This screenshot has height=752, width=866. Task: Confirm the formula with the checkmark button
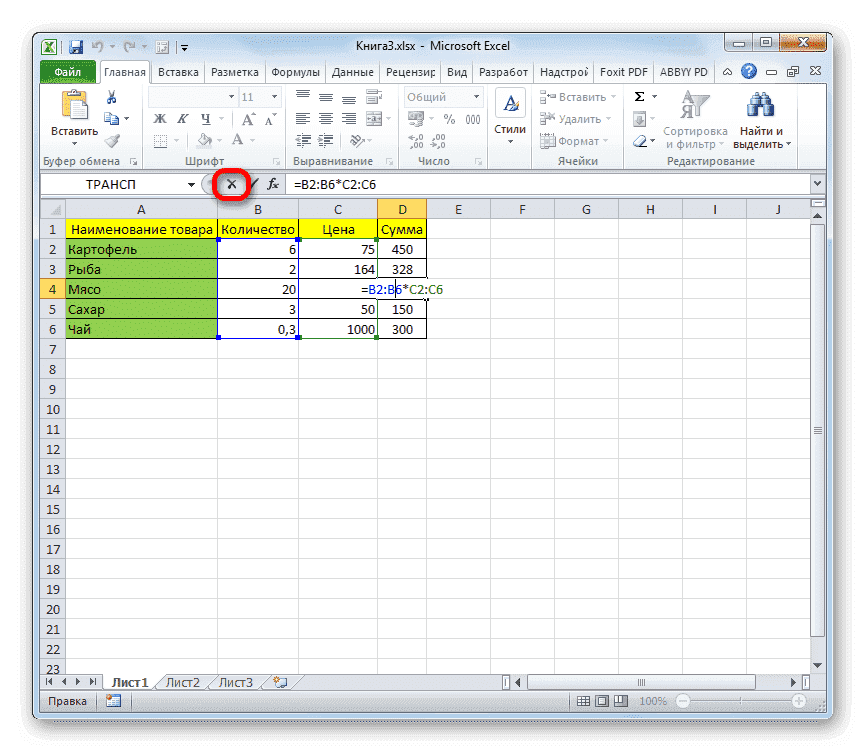pyautogui.click(x=253, y=184)
